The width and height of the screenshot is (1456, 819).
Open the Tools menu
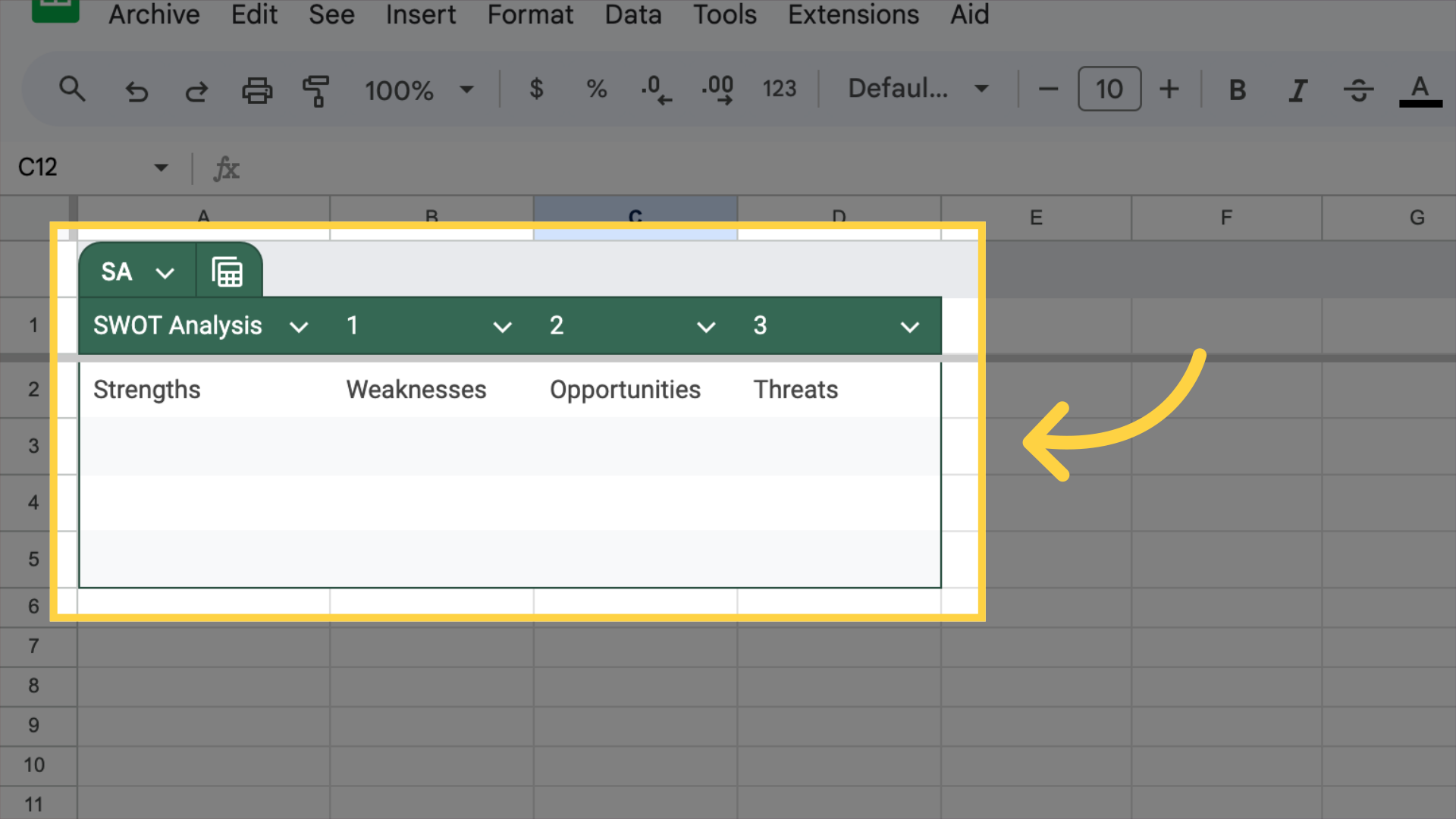(x=725, y=14)
